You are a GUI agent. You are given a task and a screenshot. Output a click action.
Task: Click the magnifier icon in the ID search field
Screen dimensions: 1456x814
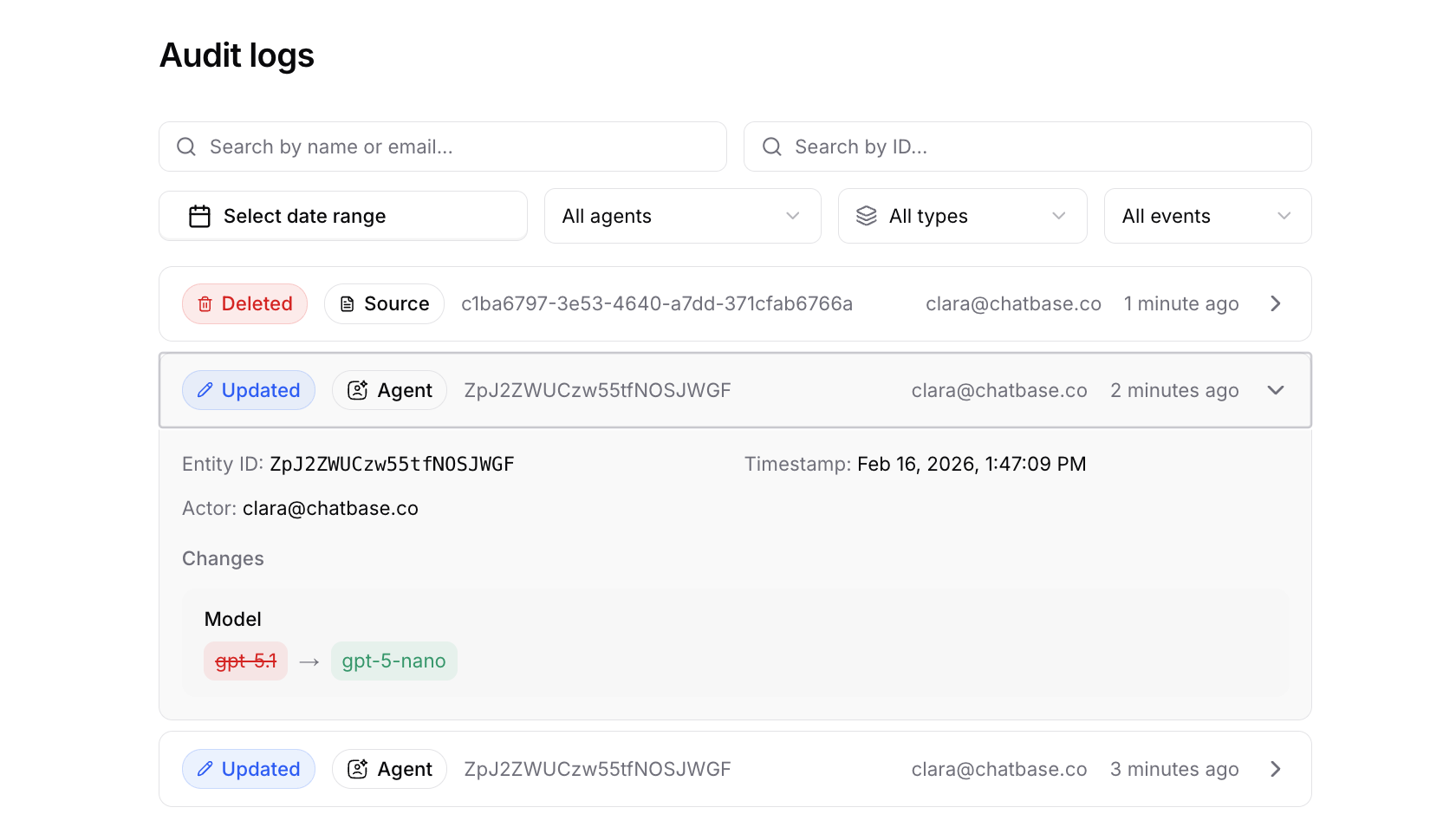tap(771, 147)
